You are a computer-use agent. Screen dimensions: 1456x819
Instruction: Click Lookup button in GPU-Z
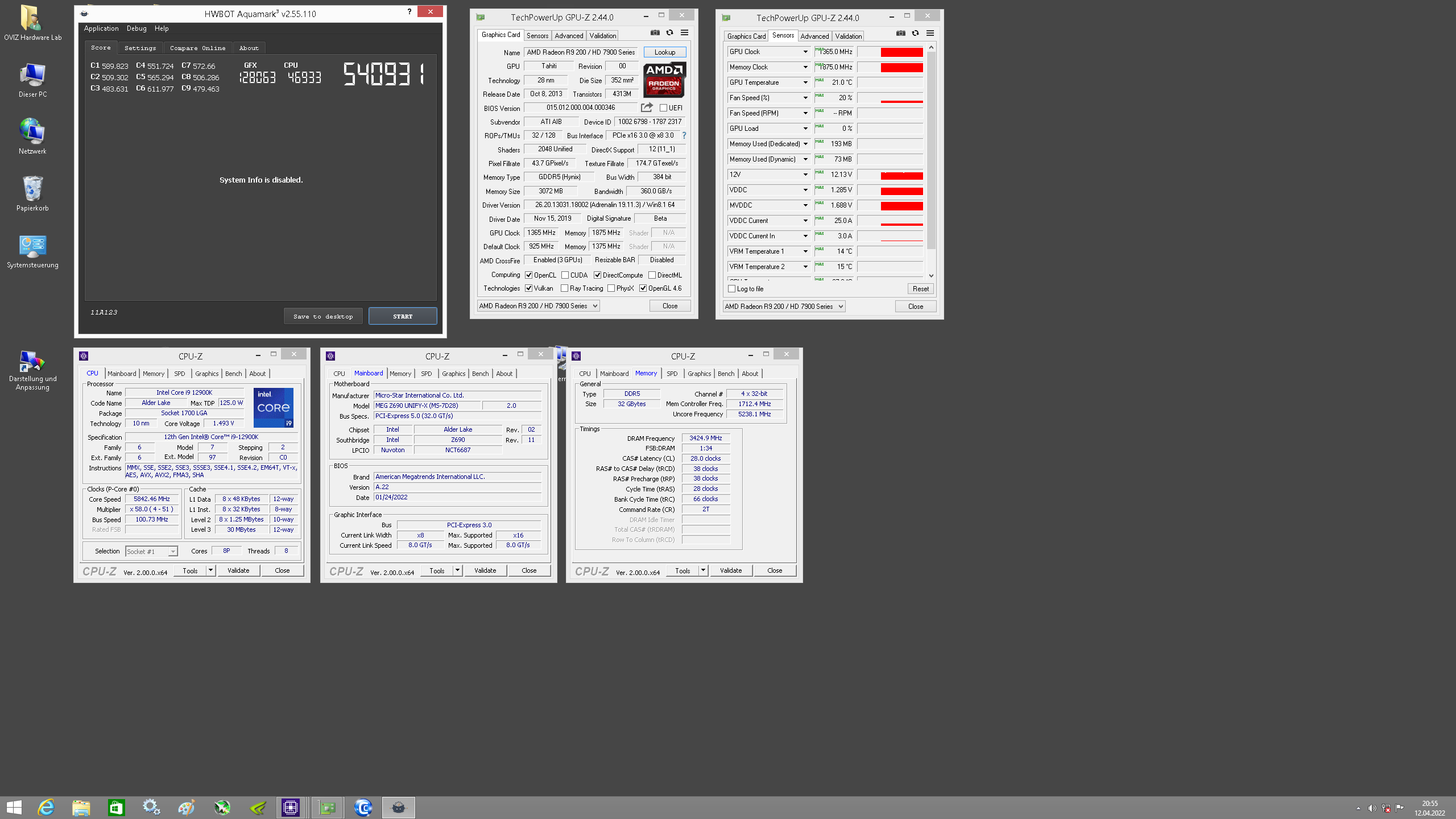[x=665, y=52]
